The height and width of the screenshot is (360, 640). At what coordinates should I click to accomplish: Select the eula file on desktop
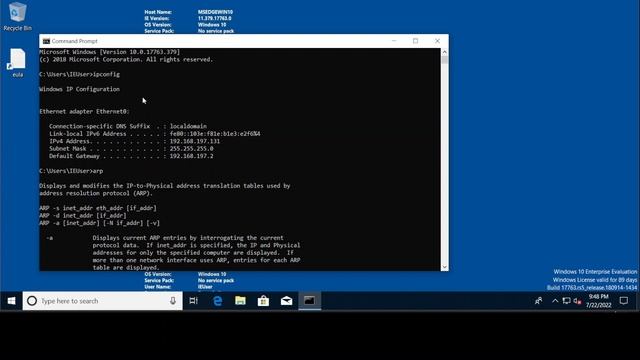[18, 62]
